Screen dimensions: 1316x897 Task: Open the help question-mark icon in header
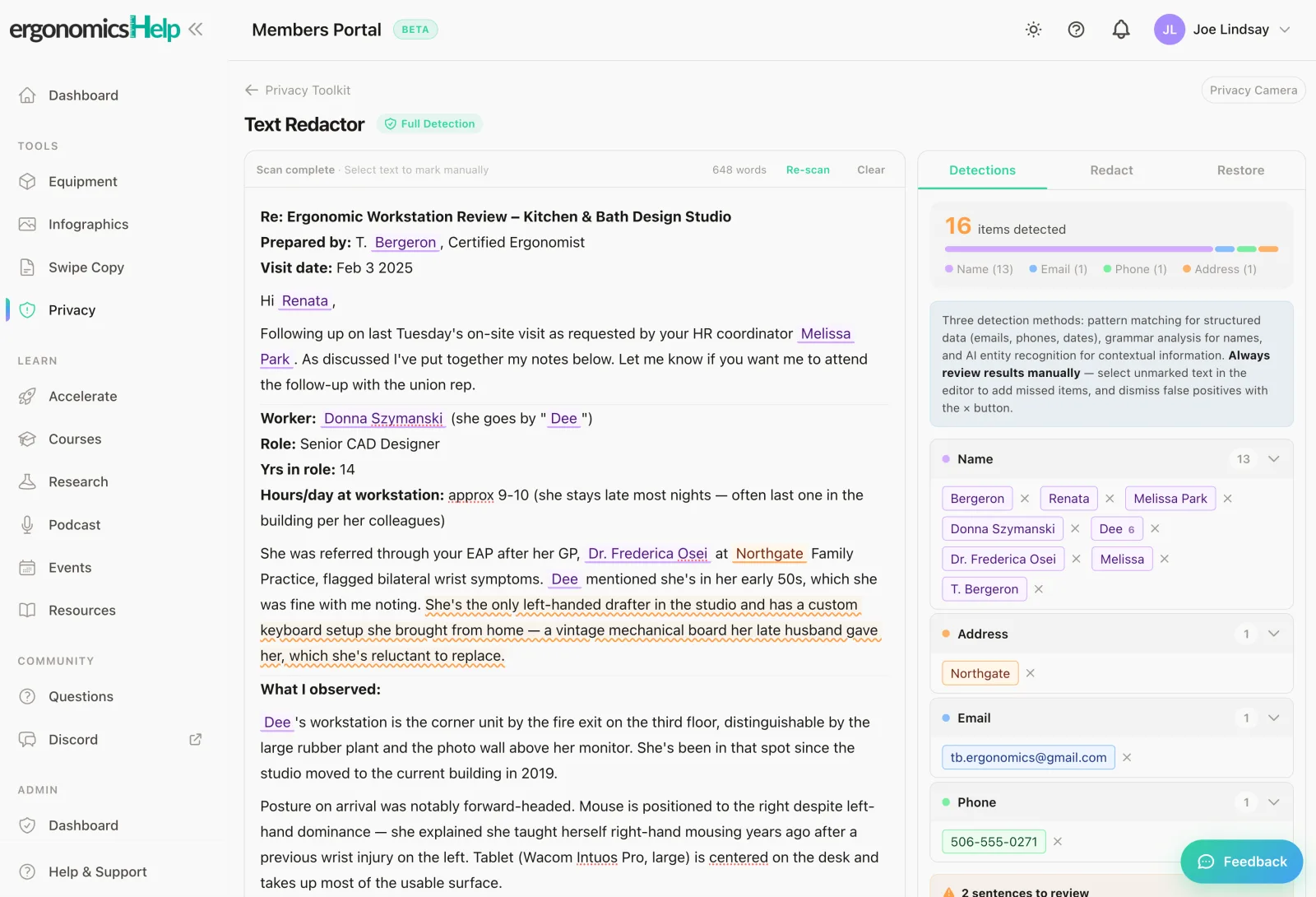[1076, 30]
